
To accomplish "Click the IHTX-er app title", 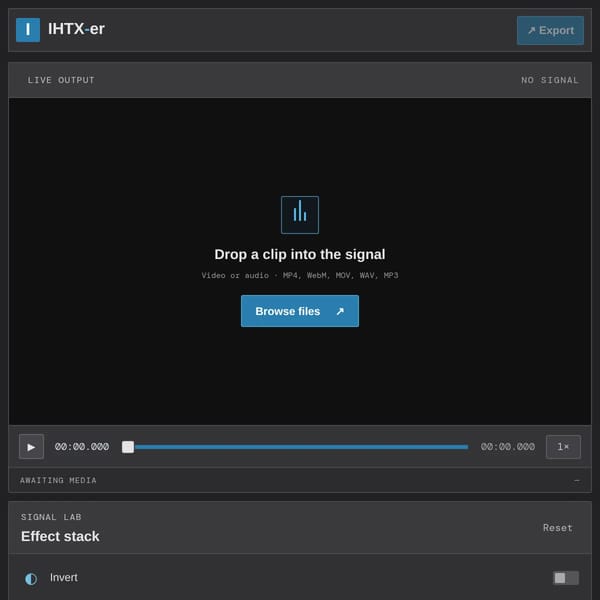I will [x=76, y=29].
